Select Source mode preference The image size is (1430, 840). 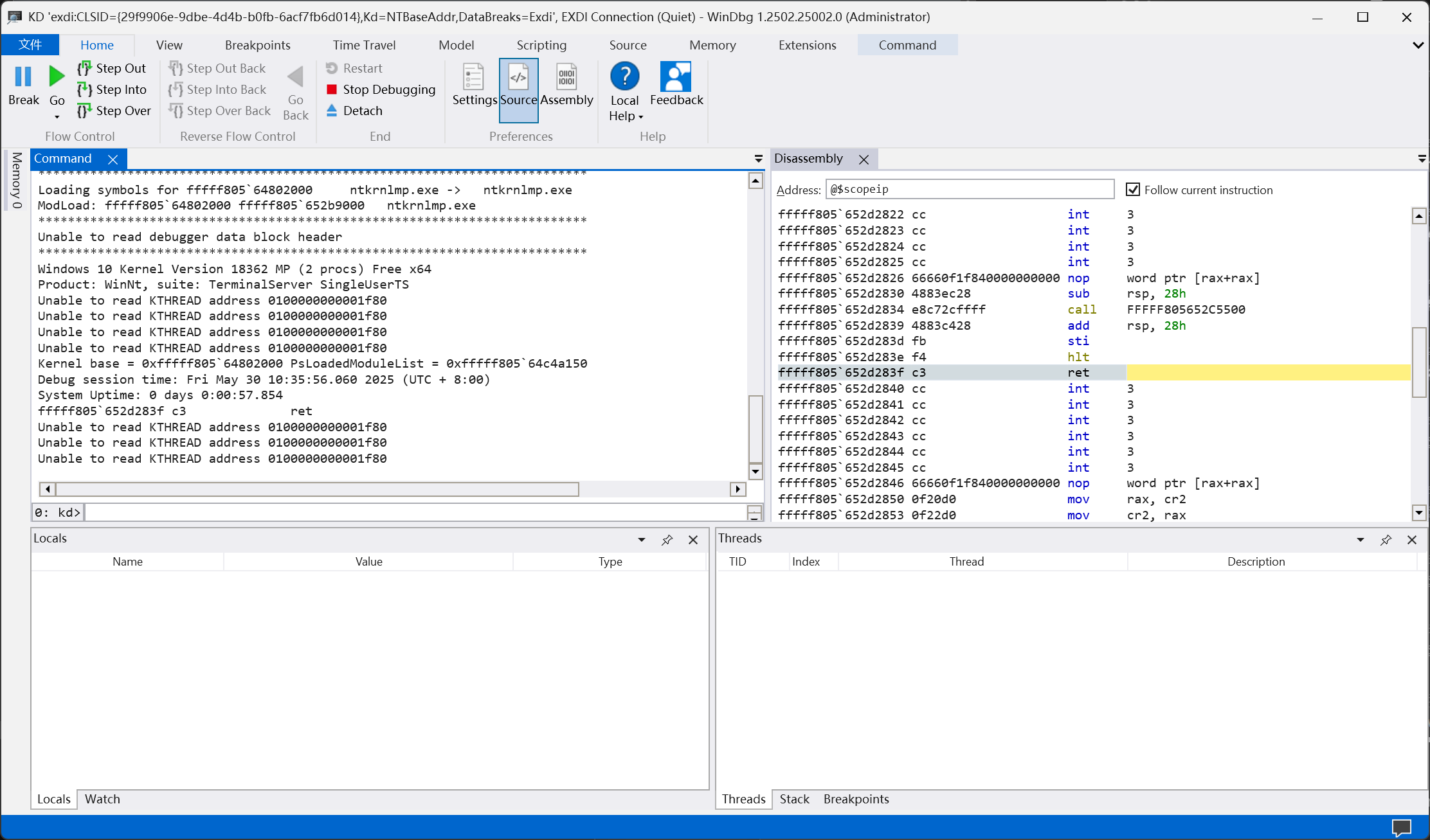tap(518, 90)
